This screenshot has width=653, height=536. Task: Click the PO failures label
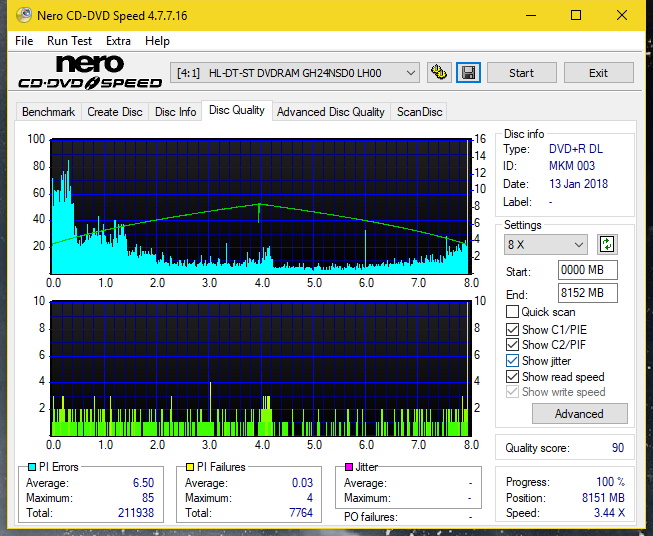coord(371,517)
